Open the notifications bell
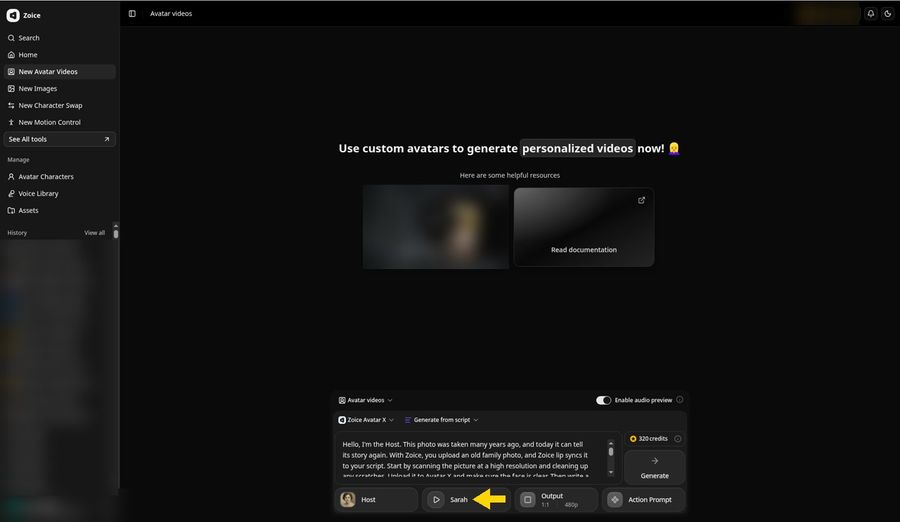 click(871, 13)
